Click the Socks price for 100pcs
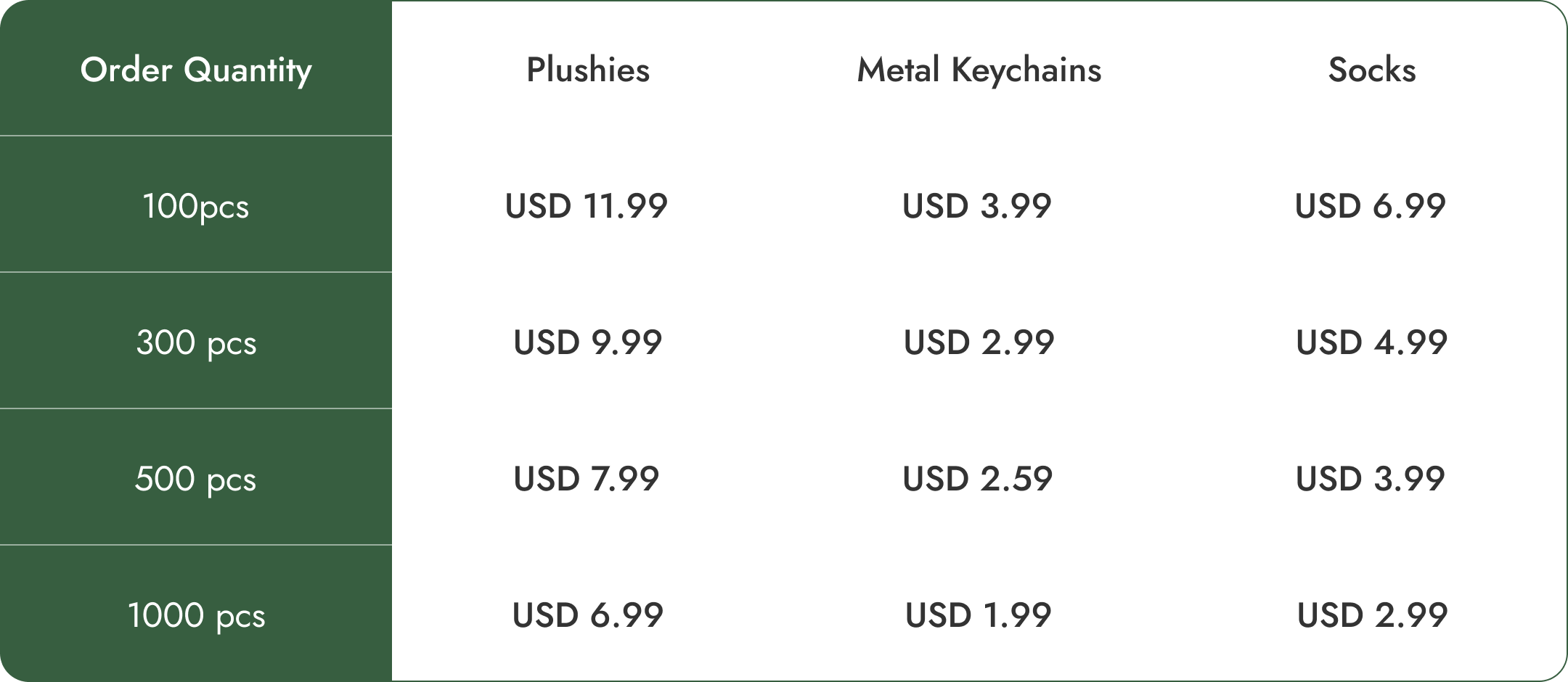Viewport: 1568px width, 682px height. [1371, 206]
